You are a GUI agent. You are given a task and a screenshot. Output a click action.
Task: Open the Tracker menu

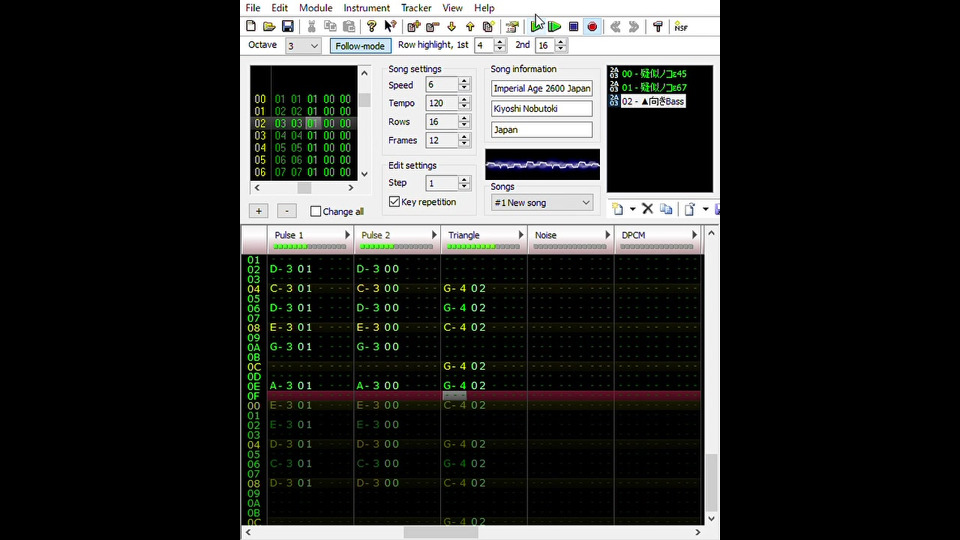point(416,8)
